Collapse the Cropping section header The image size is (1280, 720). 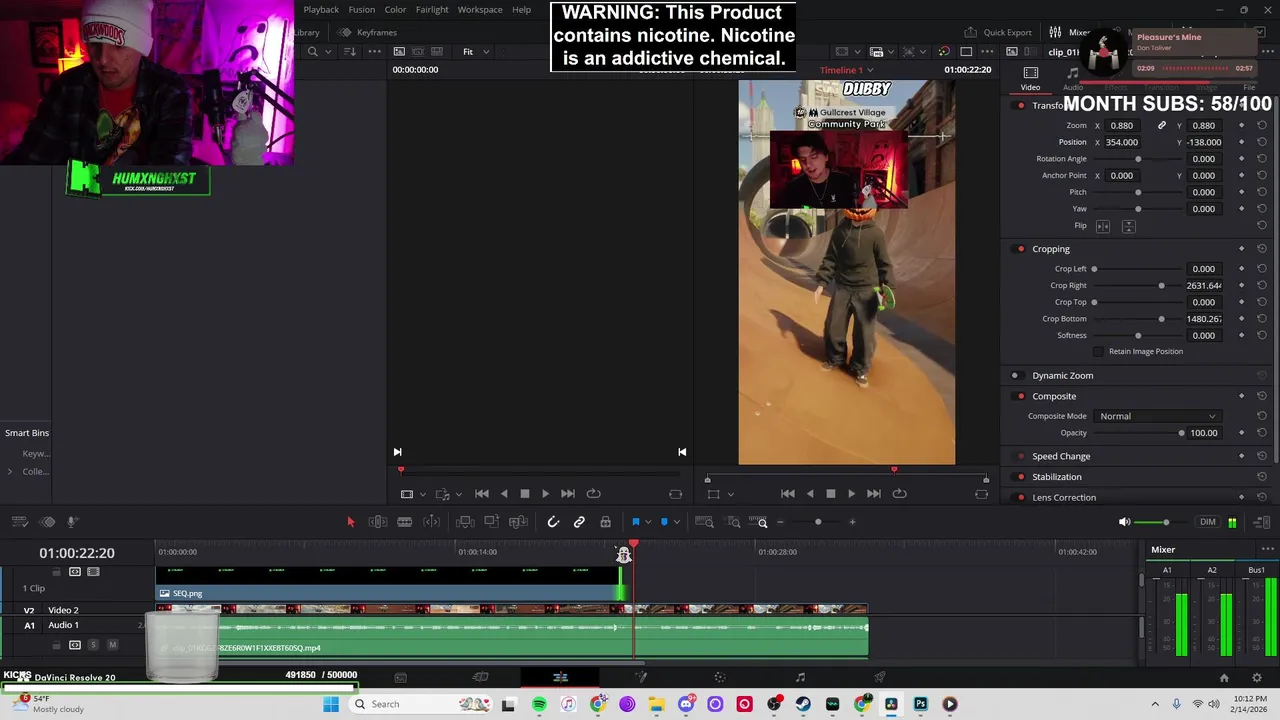click(1051, 249)
